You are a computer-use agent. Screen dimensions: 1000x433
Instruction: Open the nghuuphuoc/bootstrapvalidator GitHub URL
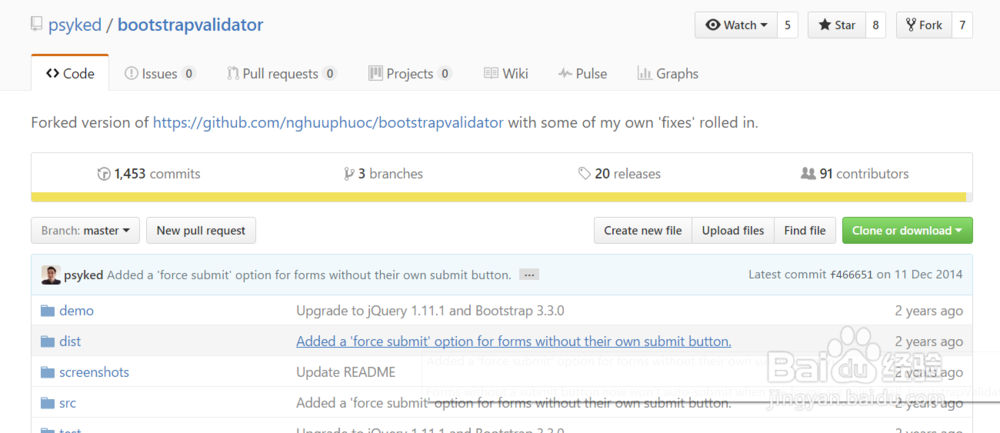(328, 122)
